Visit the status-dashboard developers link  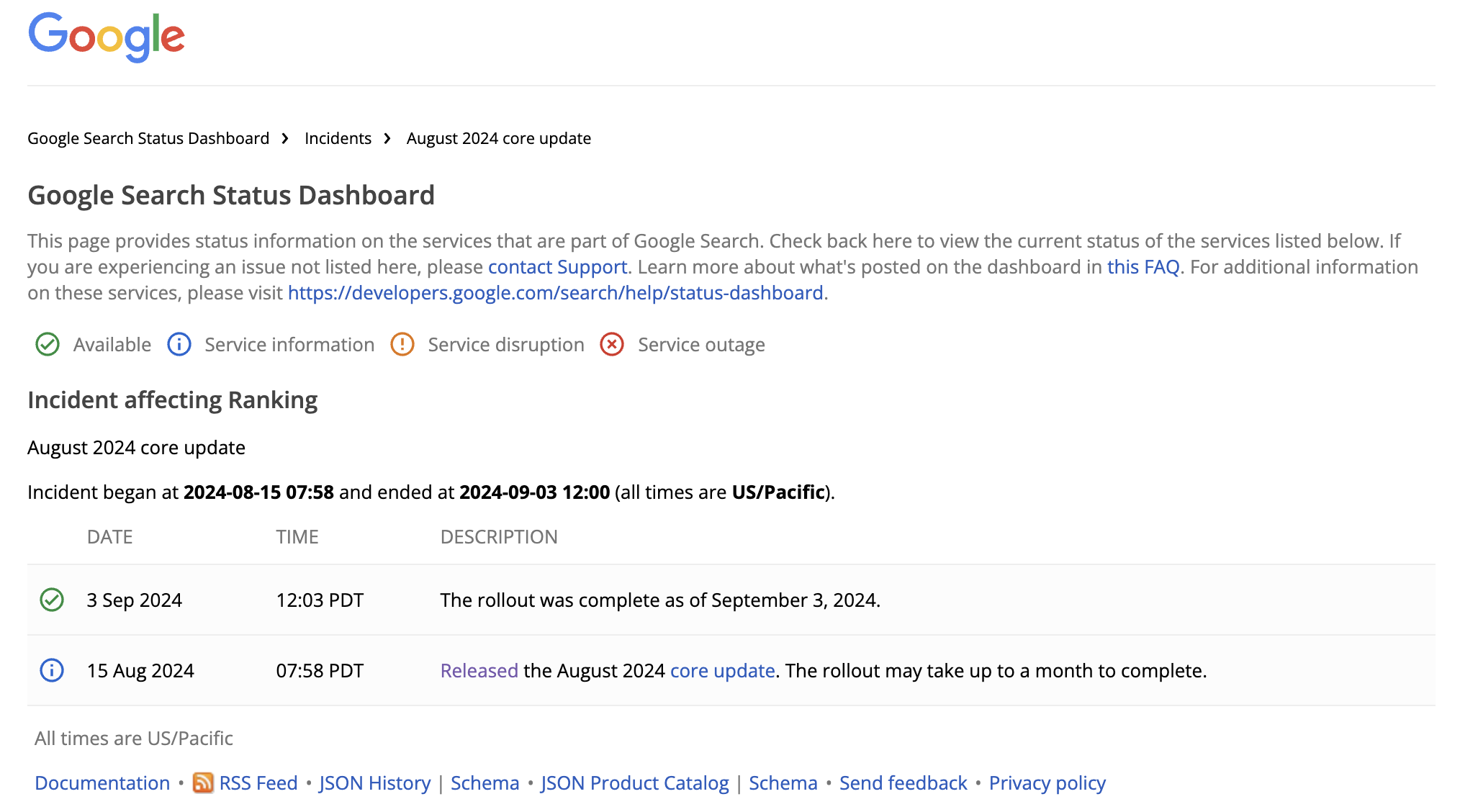pos(555,292)
